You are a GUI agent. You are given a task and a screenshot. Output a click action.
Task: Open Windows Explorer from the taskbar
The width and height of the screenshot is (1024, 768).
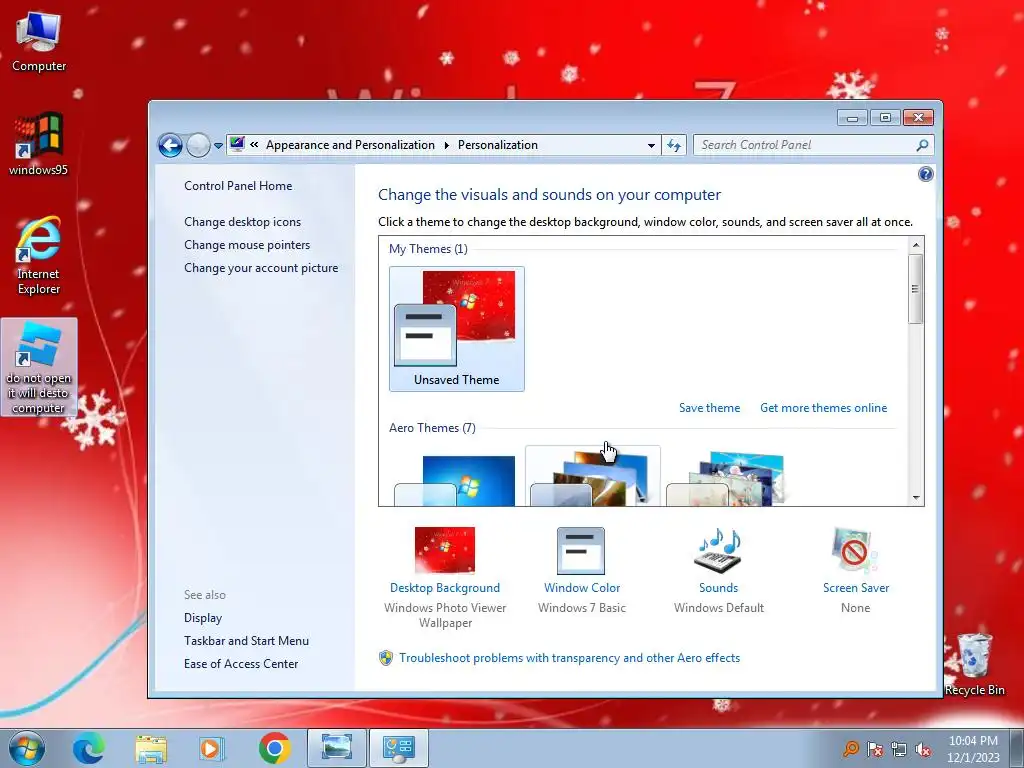click(x=151, y=748)
